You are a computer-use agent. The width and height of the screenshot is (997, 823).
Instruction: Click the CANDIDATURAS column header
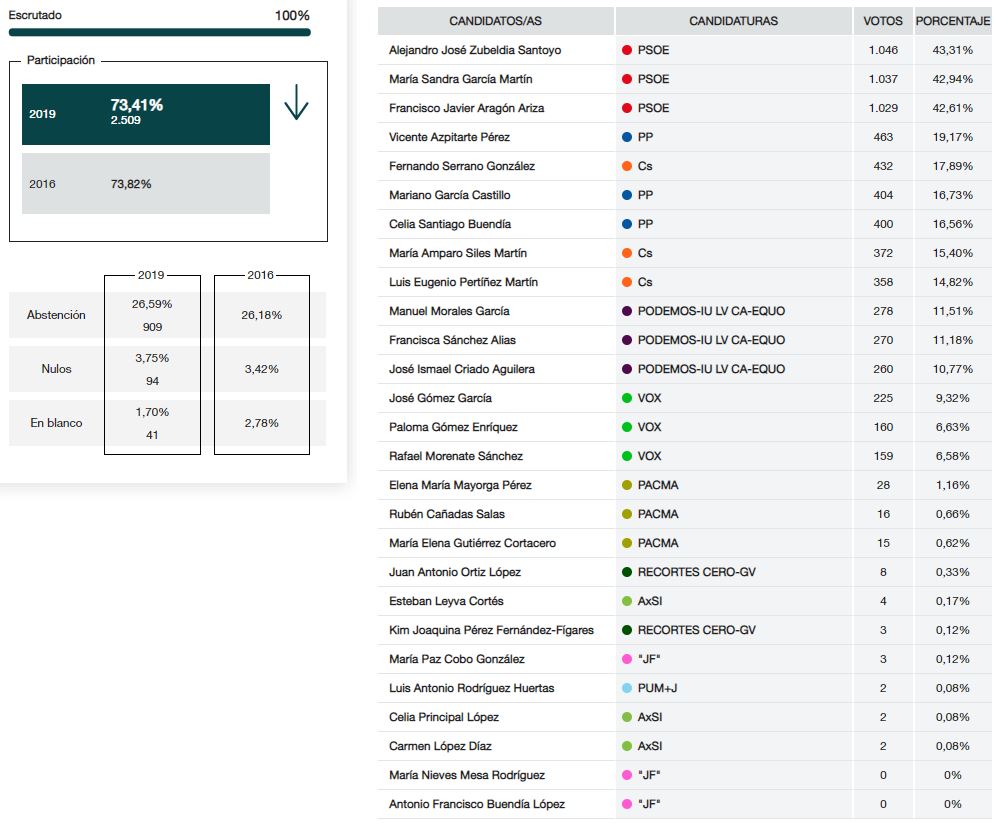point(733,21)
